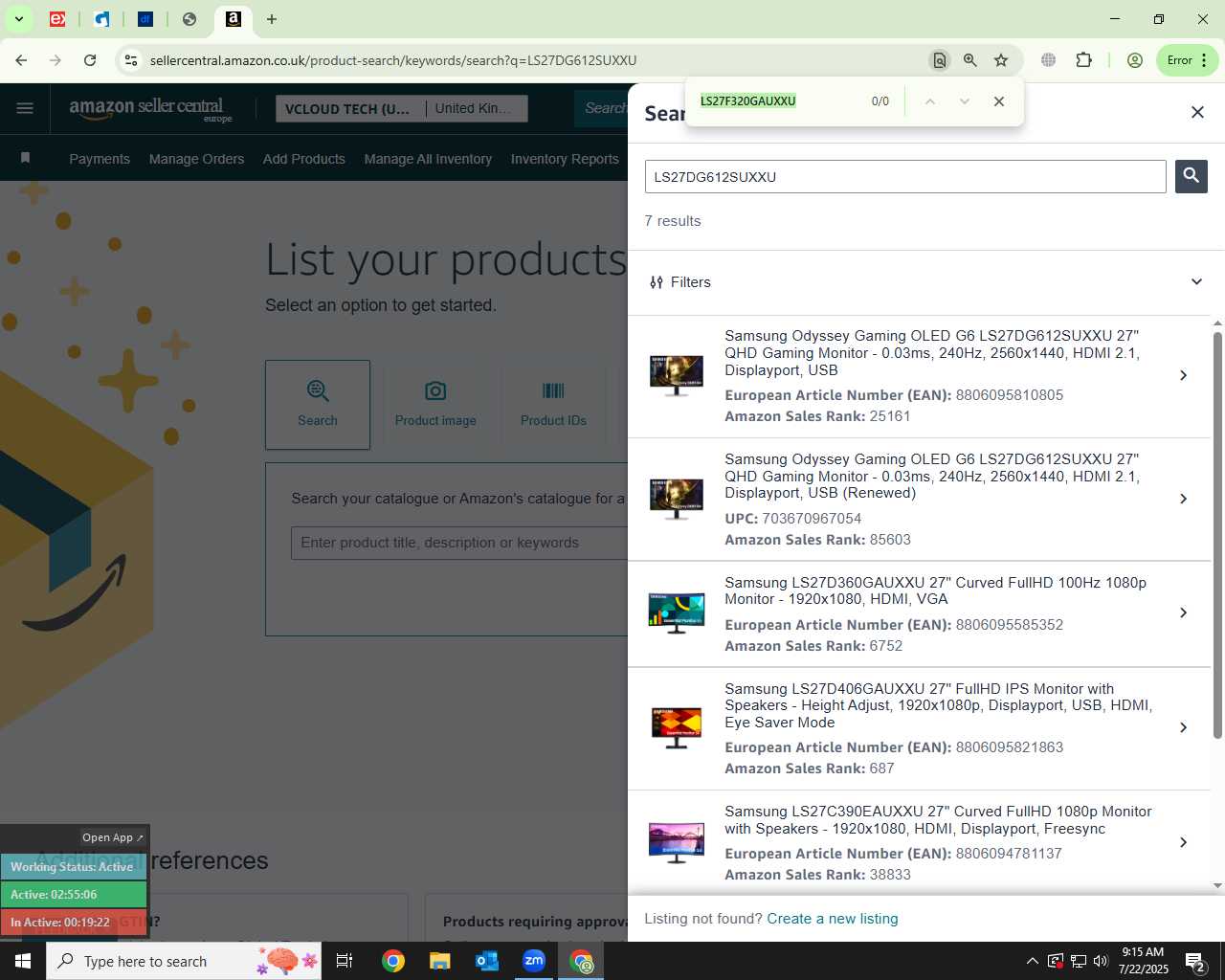Switch to the third browser tab with dark blue icon

point(145,19)
